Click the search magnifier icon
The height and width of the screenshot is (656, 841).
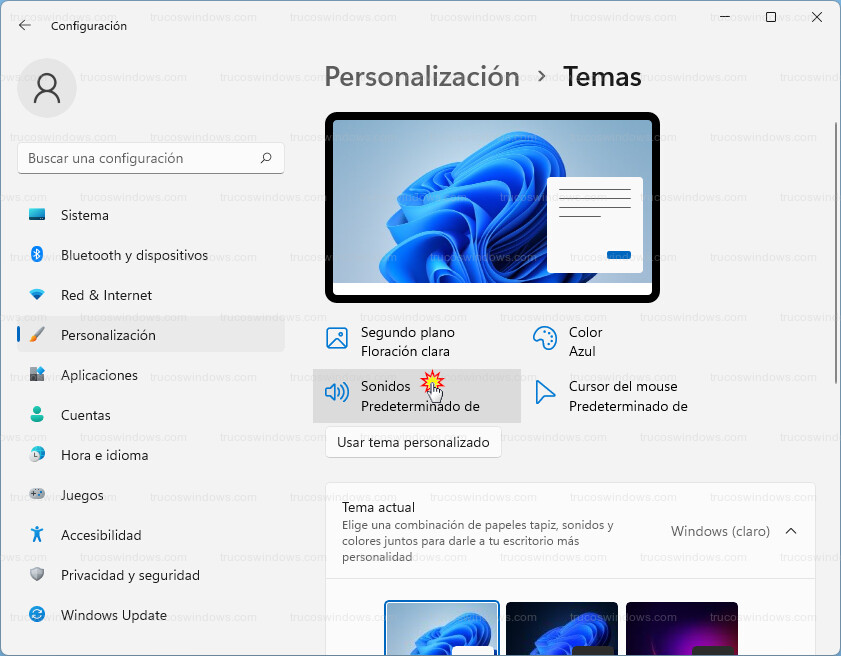coord(266,158)
